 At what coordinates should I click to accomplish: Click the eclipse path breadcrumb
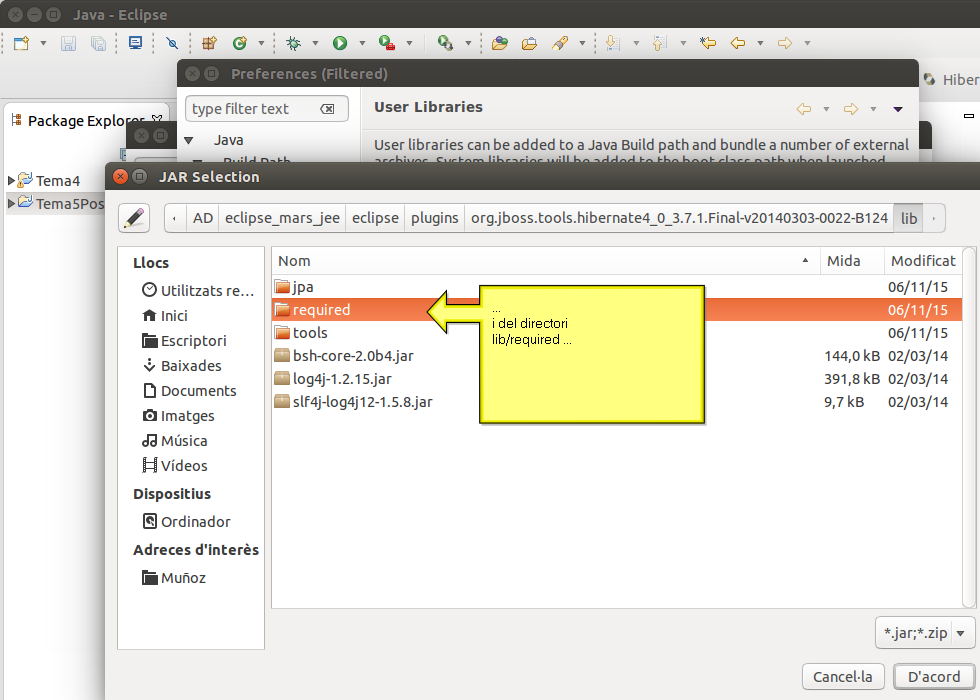coord(375,218)
